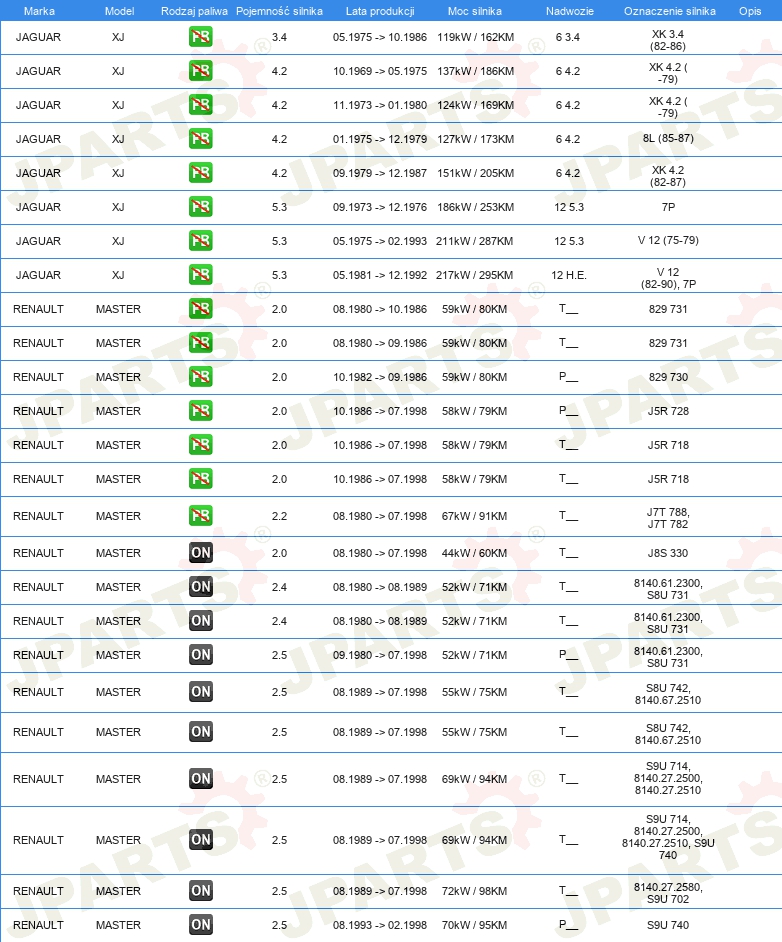Screen dimensions: 782x942
Task: Click diesel ON icon in the J8S 330 row
Action: point(201,553)
